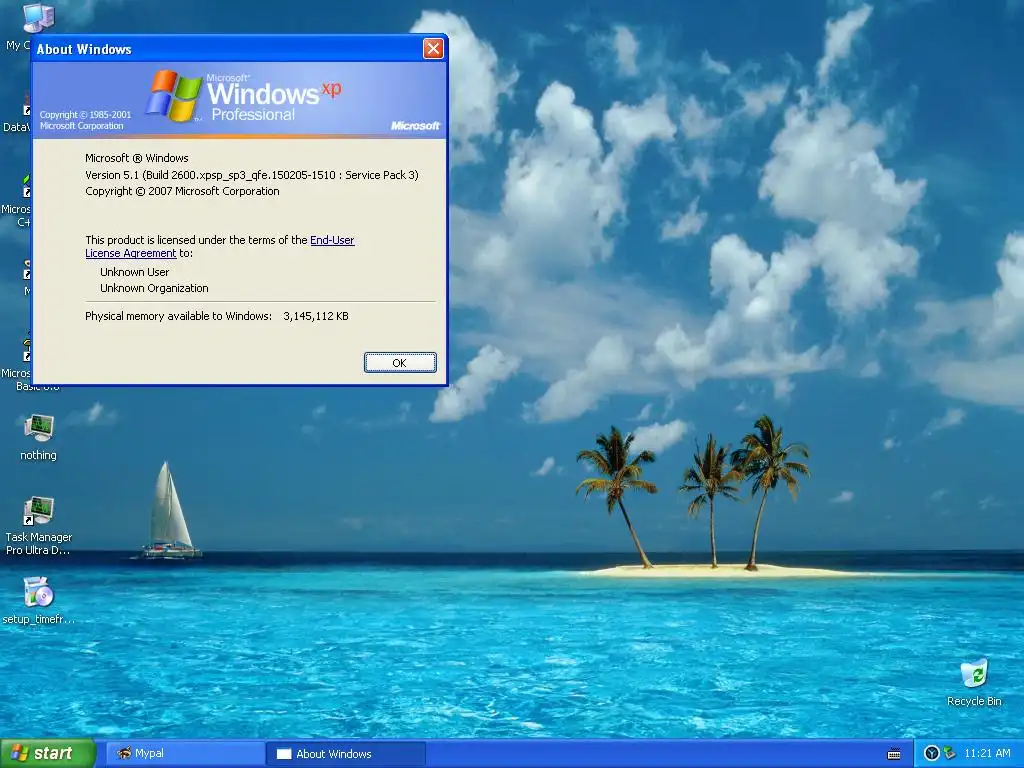Click the 'Unknown User' text
The image size is (1024, 768).
(135, 272)
